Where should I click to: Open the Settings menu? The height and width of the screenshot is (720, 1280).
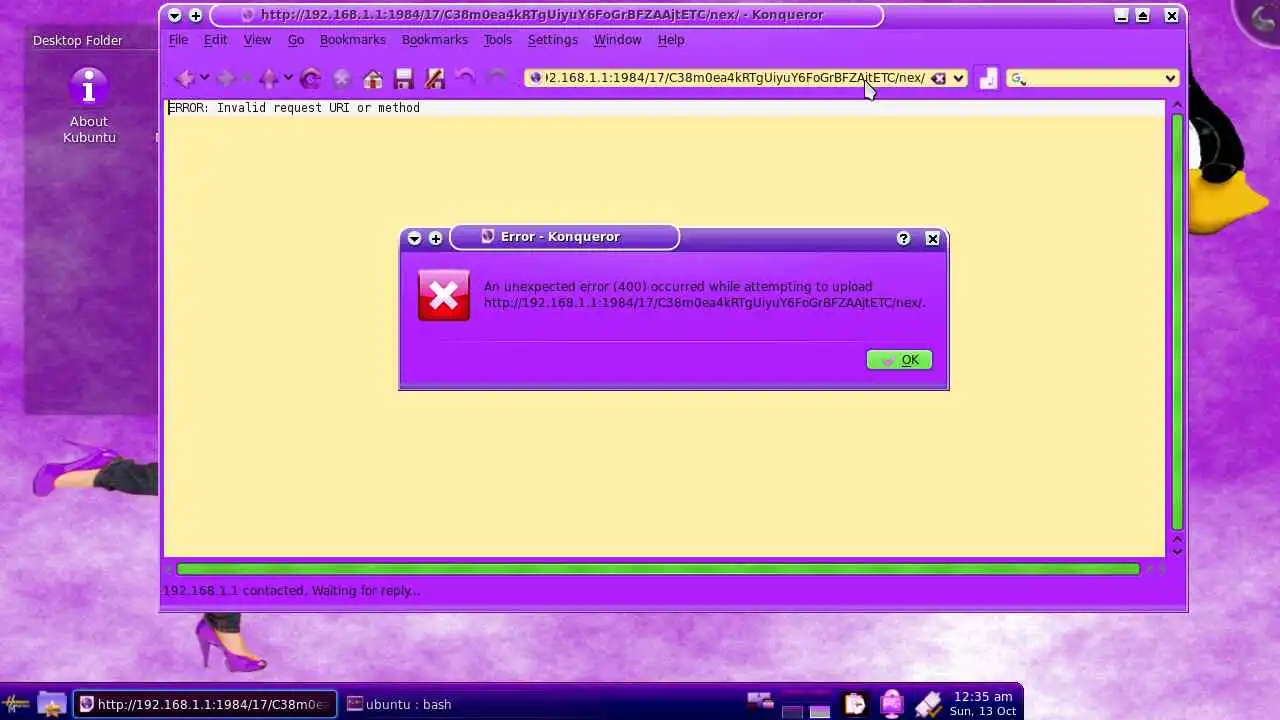click(552, 40)
